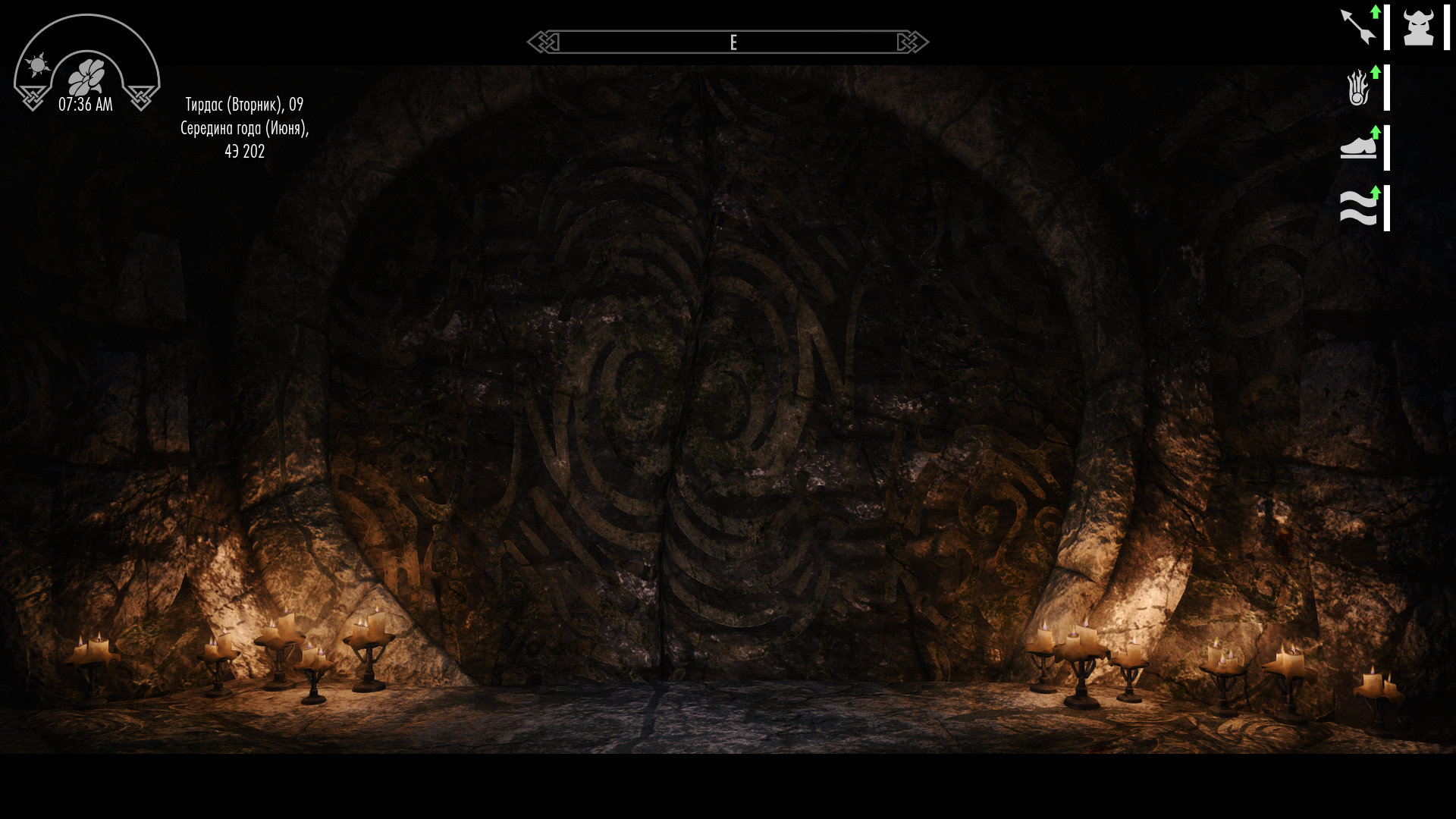Viewport: 1456px width, 819px height.
Task: Click the E direction marker on compass
Action: (733, 42)
